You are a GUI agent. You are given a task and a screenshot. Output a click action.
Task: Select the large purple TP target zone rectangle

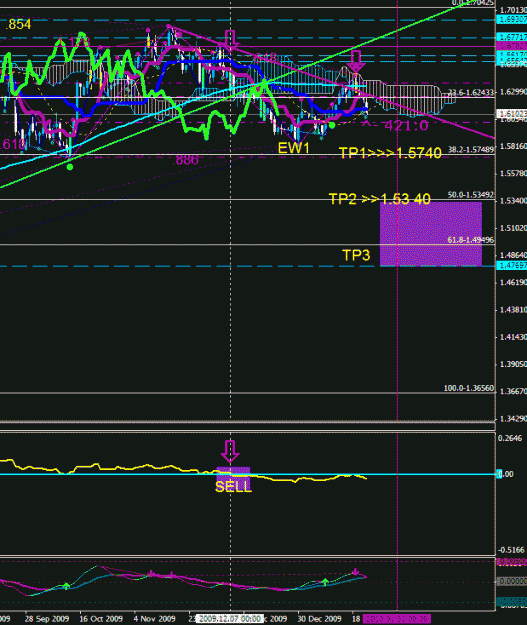[x=431, y=234]
